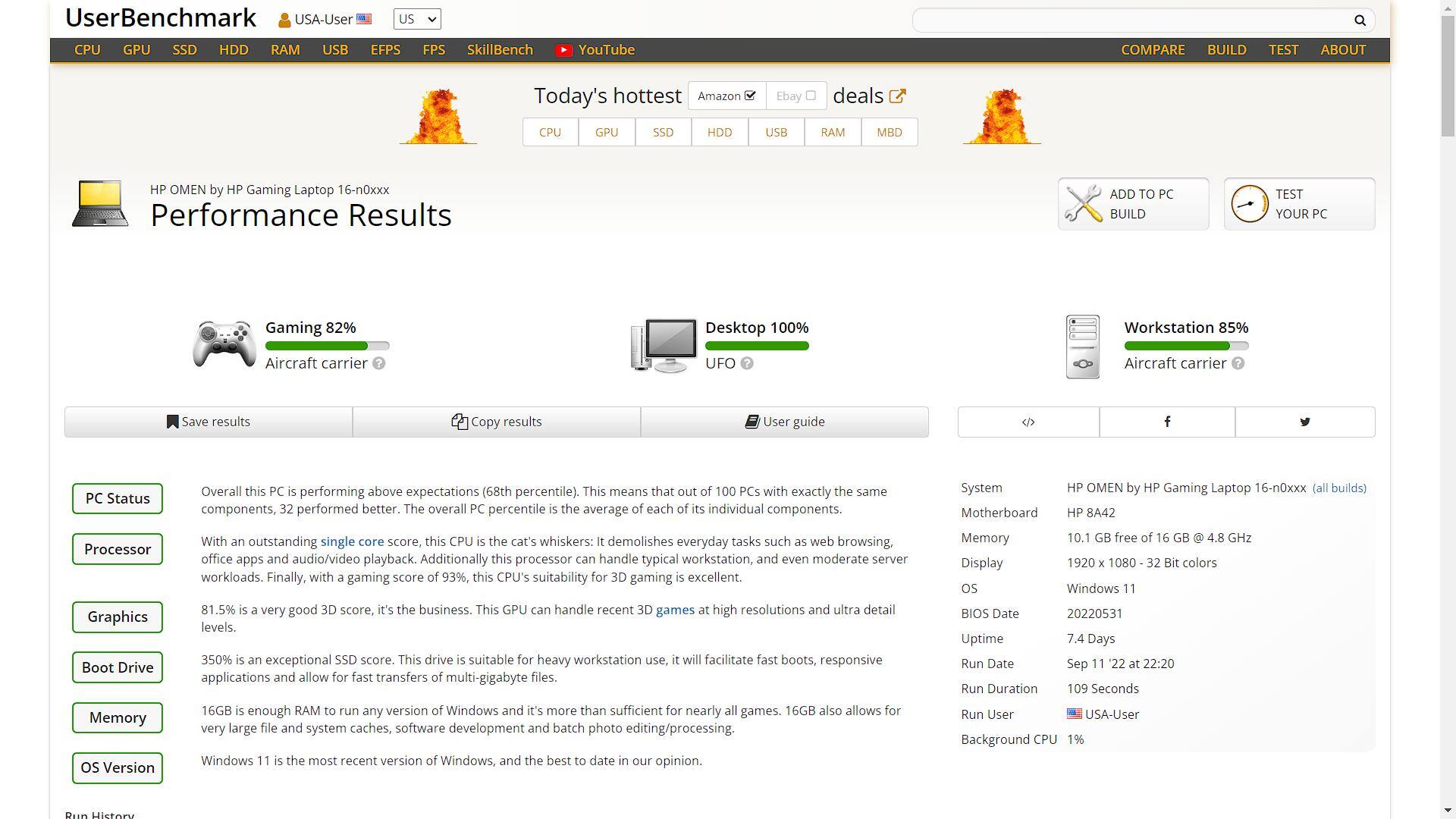Screen dimensions: 1456x819
Task: Open the YouTube channel icon
Action: (563, 50)
